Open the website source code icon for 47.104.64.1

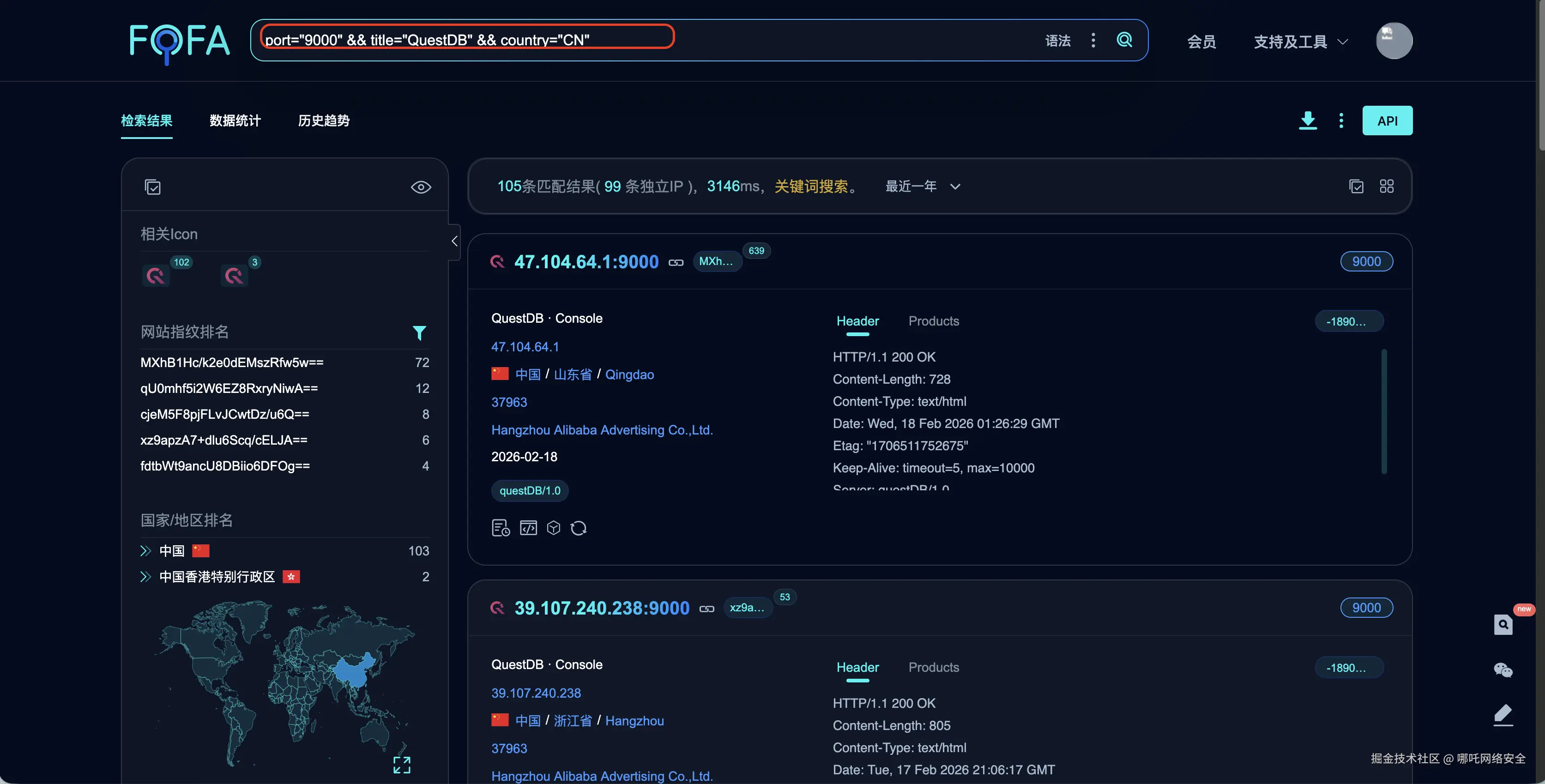[x=528, y=528]
